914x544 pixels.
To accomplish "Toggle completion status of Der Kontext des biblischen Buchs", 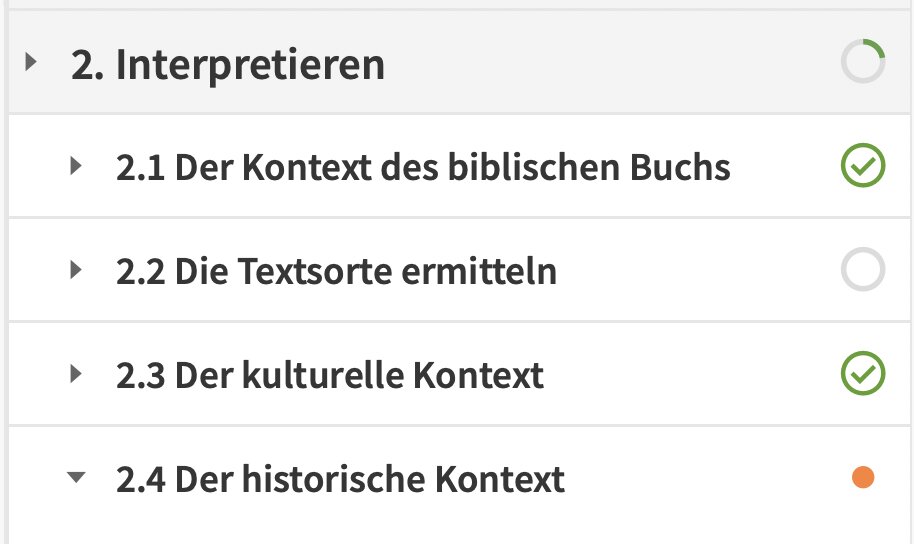I will tap(863, 165).
